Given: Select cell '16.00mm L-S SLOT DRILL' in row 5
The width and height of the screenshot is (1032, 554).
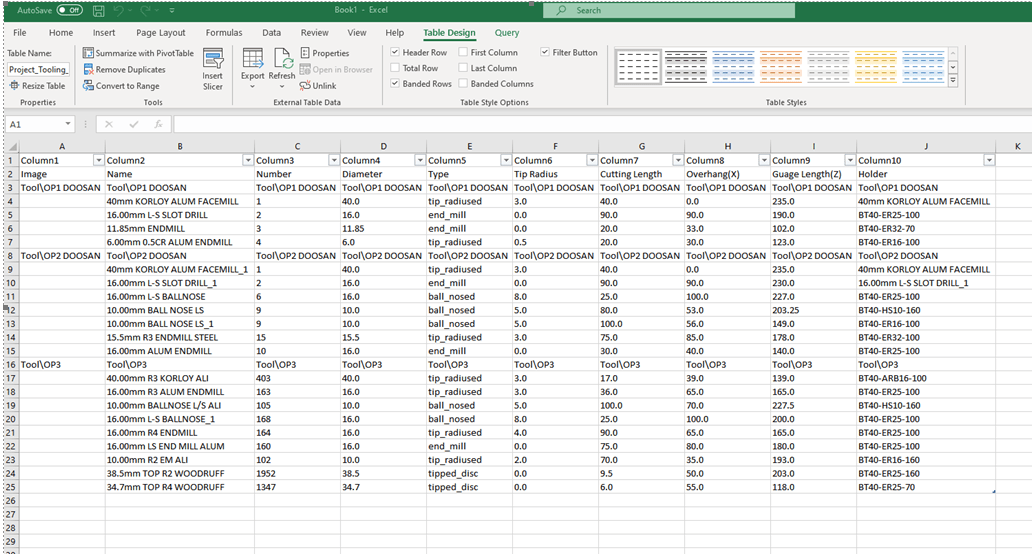Looking at the screenshot, I should 180,215.
